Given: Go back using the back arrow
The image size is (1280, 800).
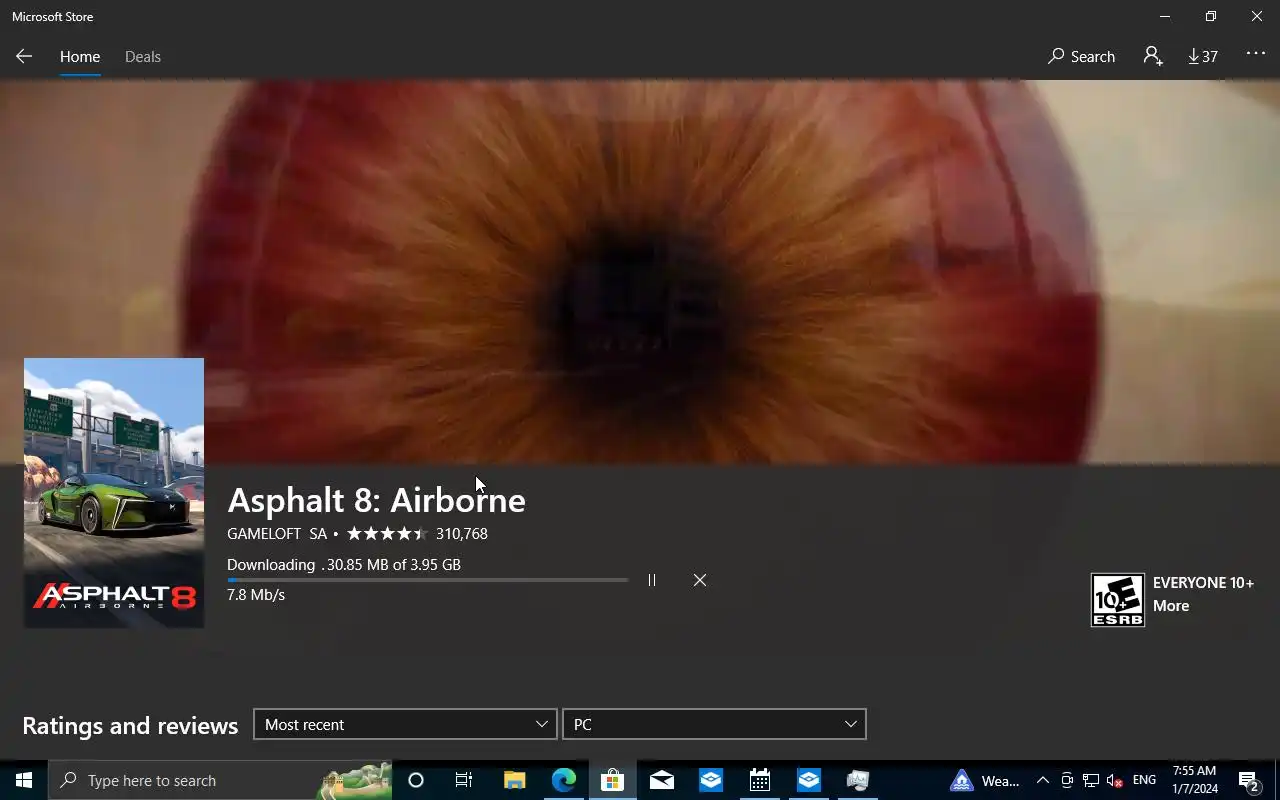Looking at the screenshot, I should (x=24, y=57).
